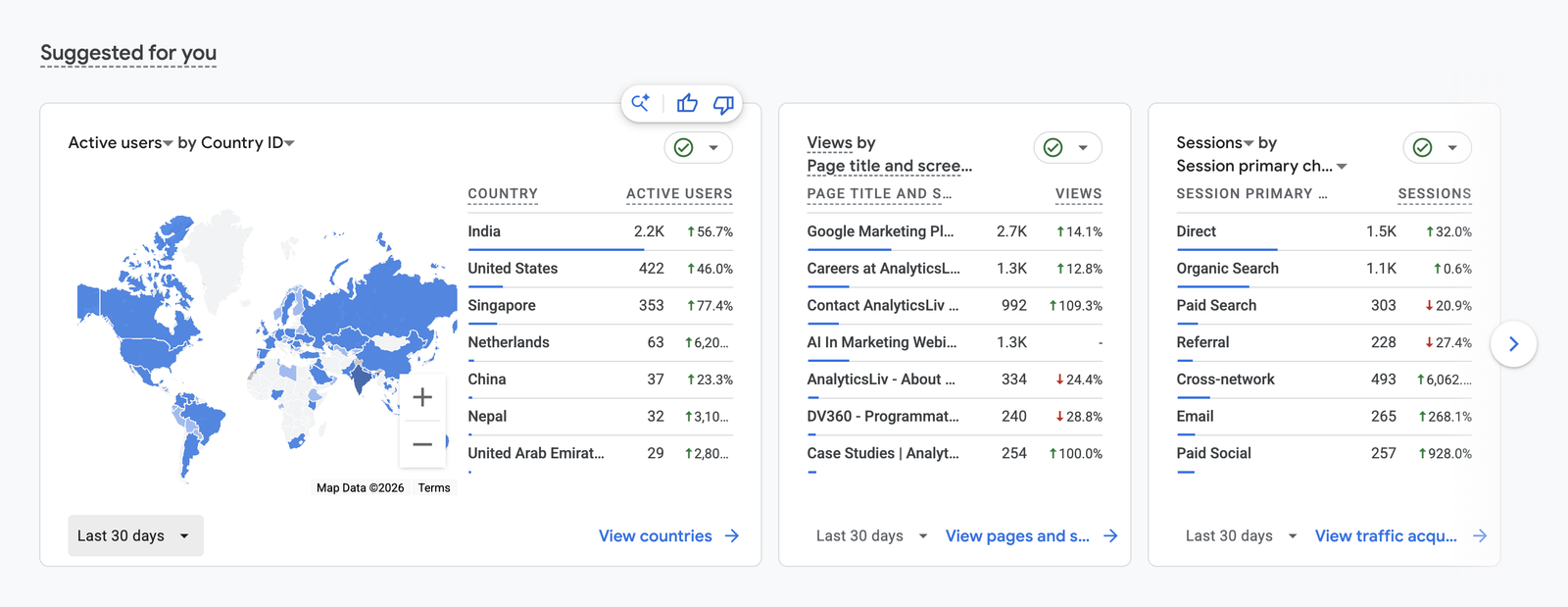Click the thumbs down feedback icon
Viewport: 1568px width, 607px height.
tap(723, 104)
